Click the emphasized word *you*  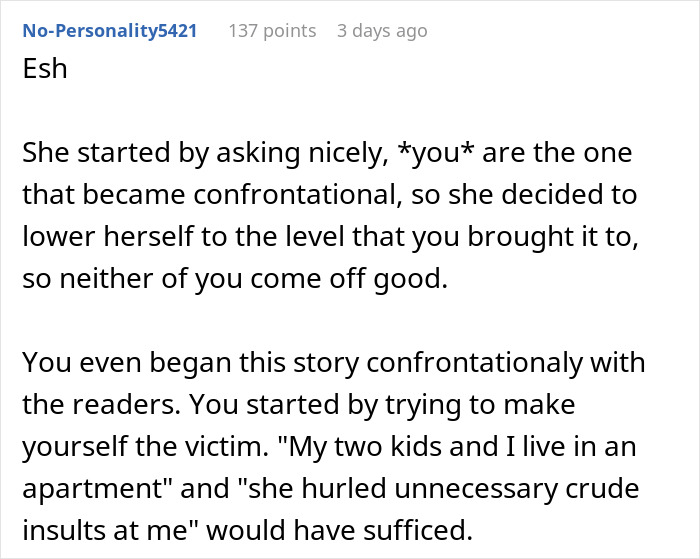click(436, 153)
